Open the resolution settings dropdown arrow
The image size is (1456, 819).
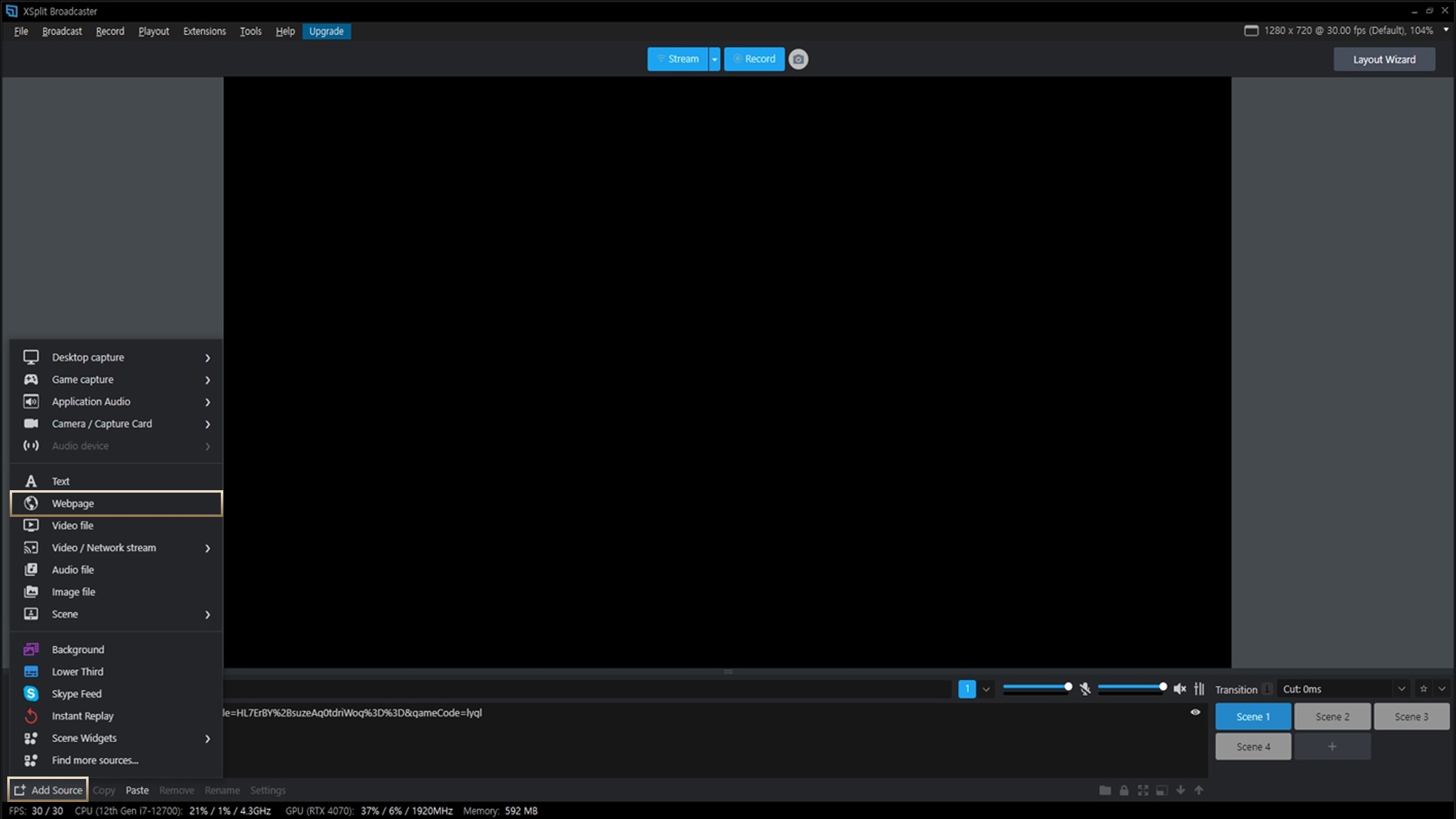pos(1446,30)
